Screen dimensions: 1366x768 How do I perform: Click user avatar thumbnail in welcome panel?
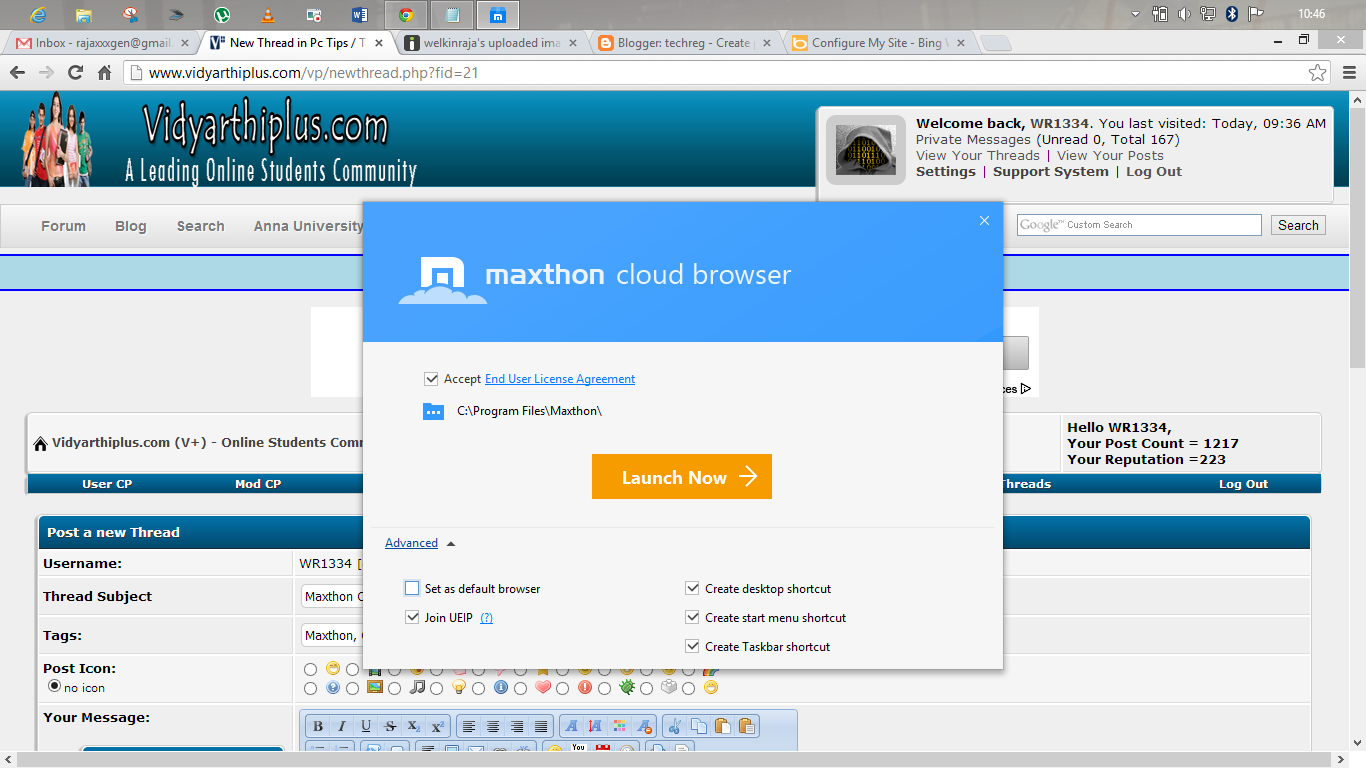click(x=866, y=151)
